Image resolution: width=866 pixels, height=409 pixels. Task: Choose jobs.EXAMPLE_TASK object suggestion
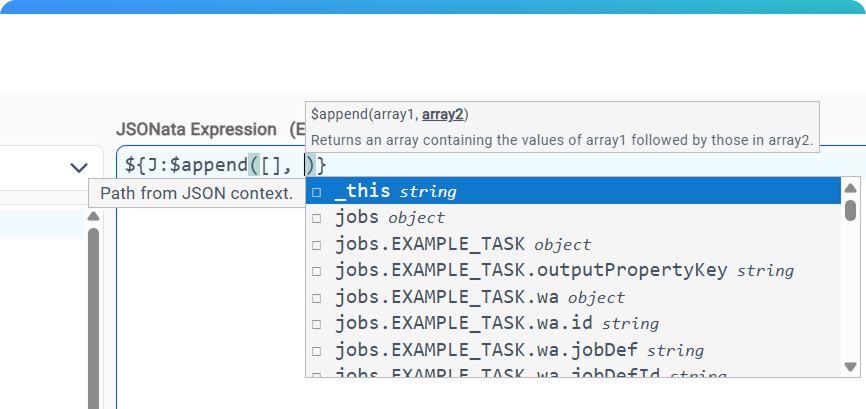tap(573, 245)
